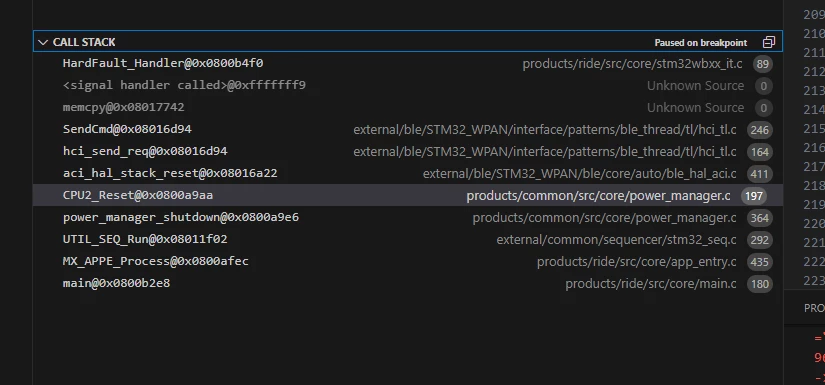Image resolution: width=825 pixels, height=385 pixels.
Task: Click line badge 411 on aci_hal_stack_reset row
Action: click(x=759, y=174)
